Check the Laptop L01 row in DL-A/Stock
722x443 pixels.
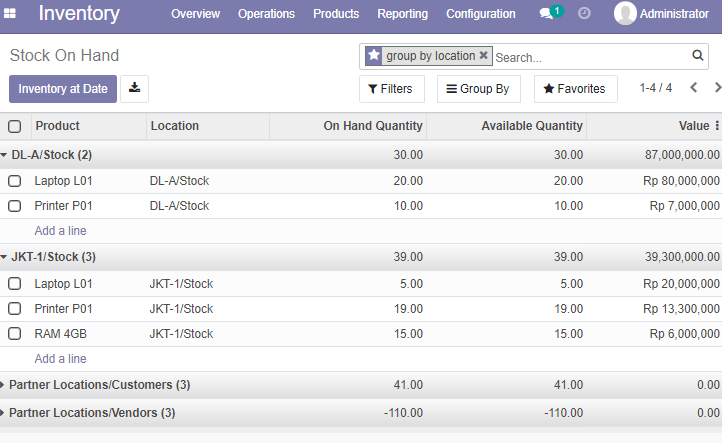pyautogui.click(x=15, y=181)
